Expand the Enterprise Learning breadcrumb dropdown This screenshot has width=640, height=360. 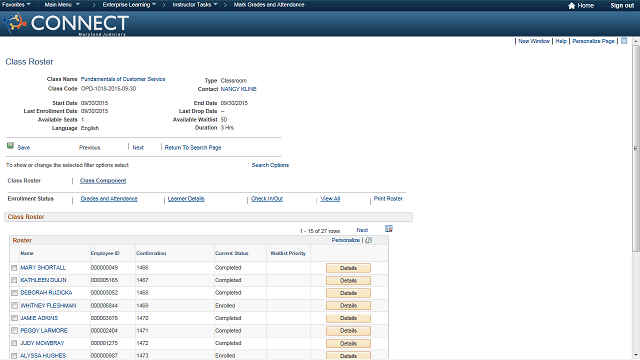pyautogui.click(x=129, y=5)
